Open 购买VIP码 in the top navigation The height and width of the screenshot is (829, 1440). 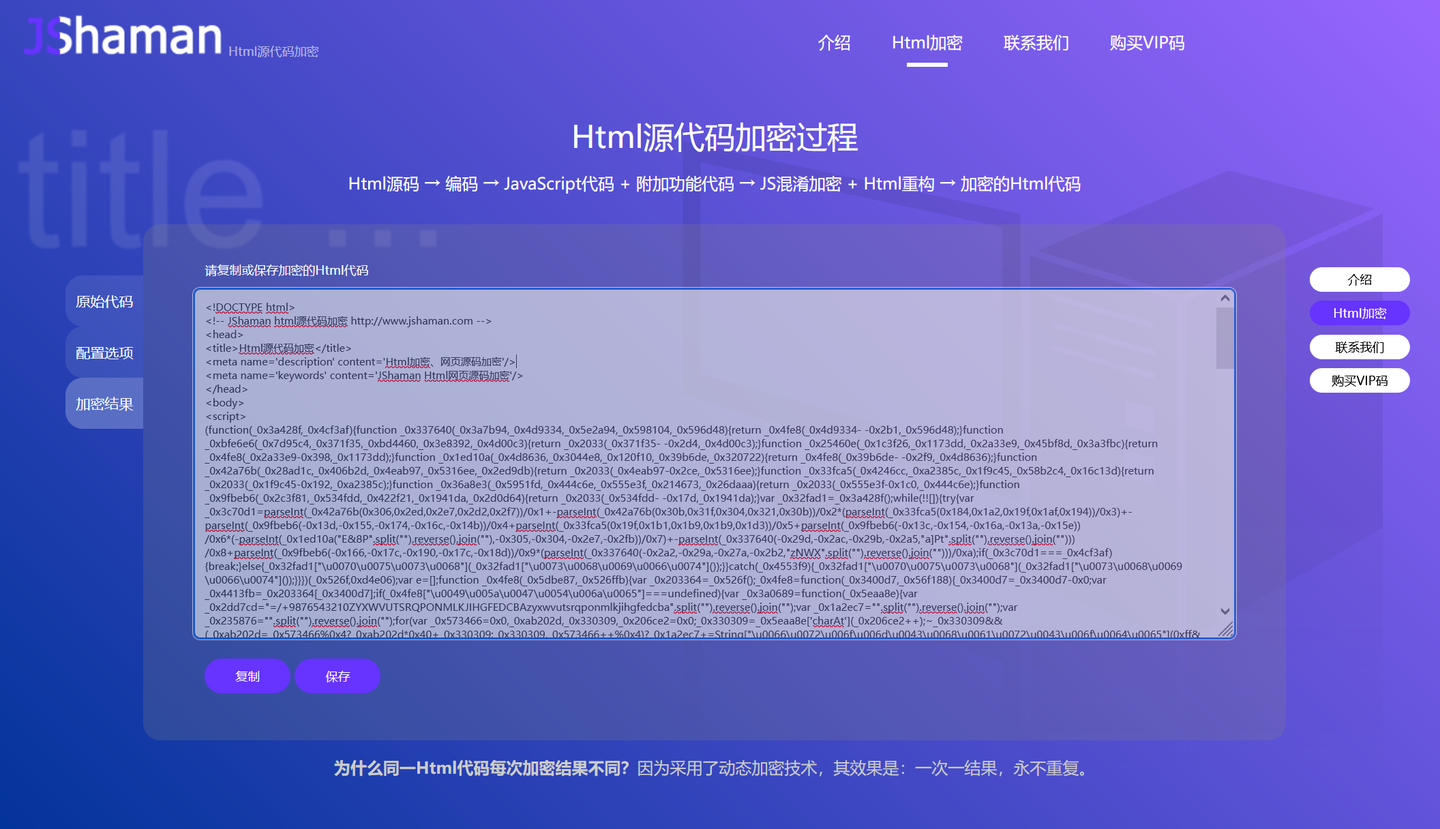1147,43
